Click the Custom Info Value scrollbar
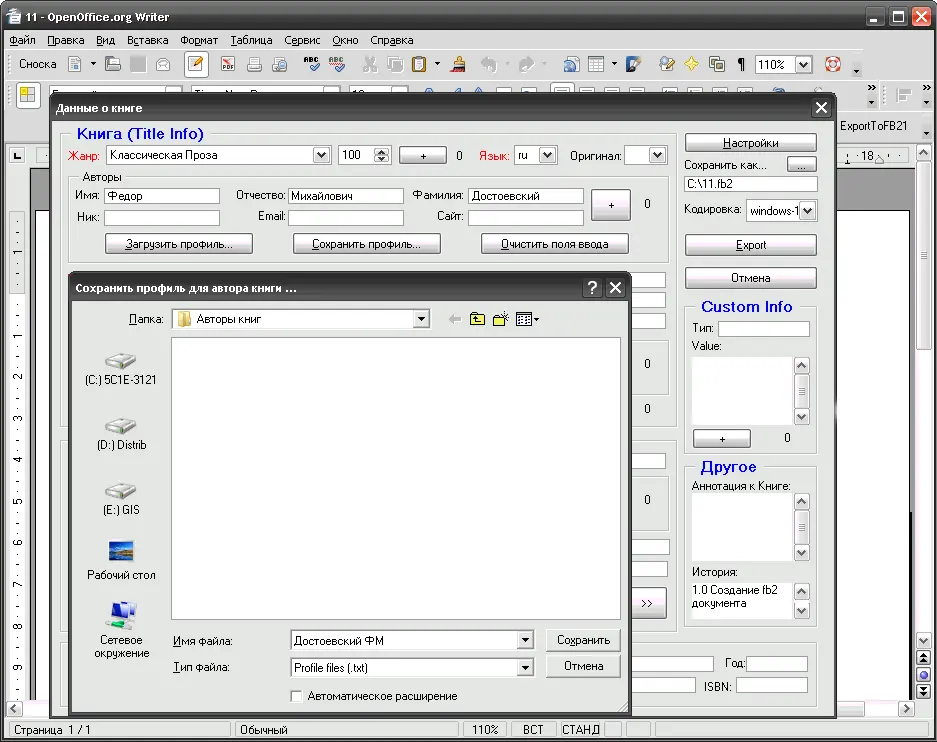This screenshot has width=937, height=742. click(802, 391)
